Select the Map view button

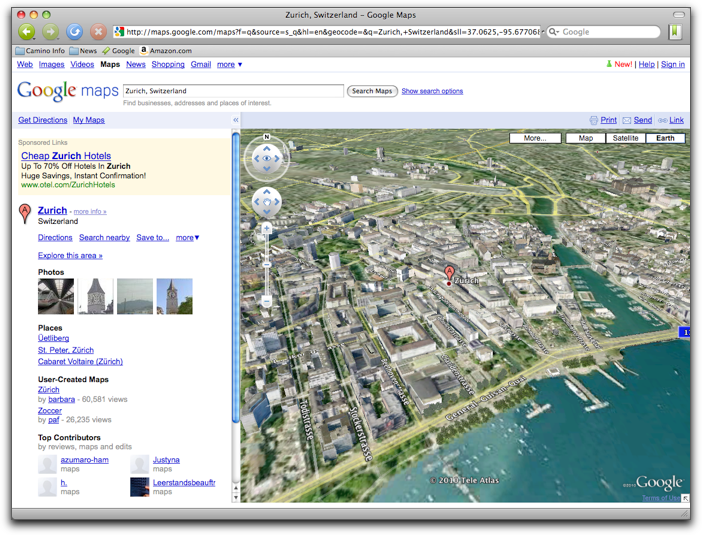point(586,138)
